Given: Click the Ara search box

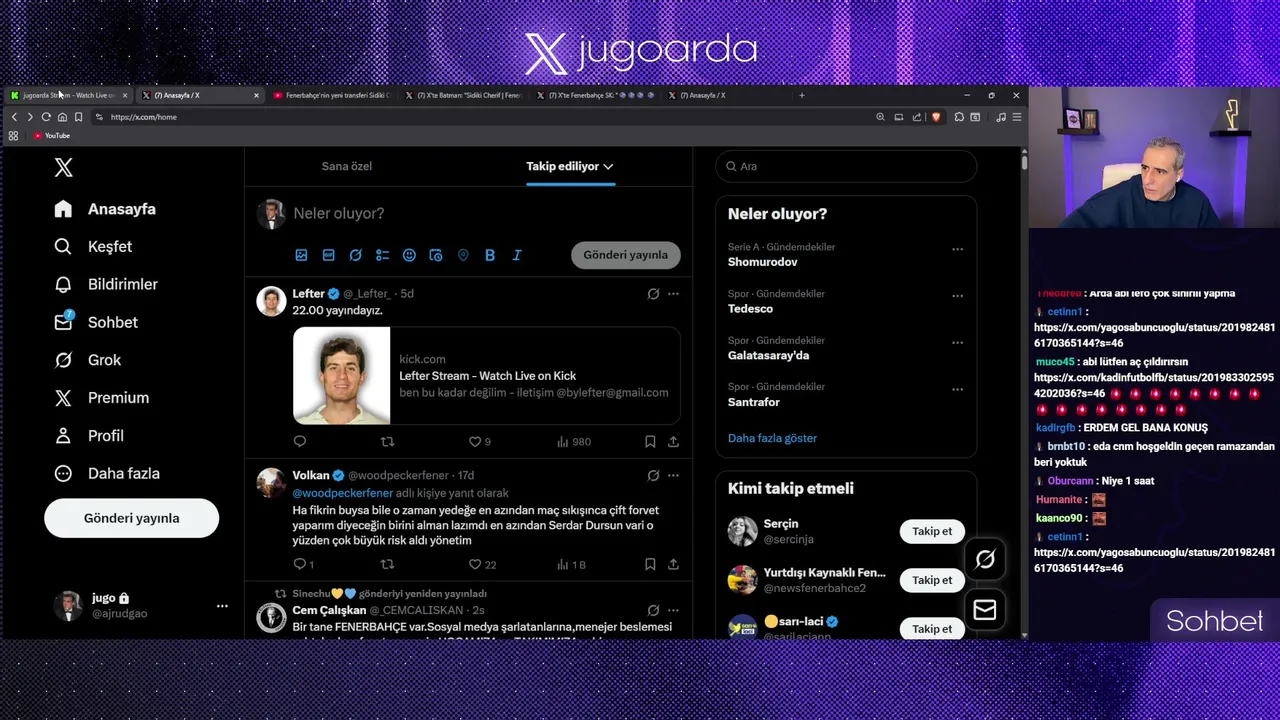Looking at the screenshot, I should [x=846, y=166].
